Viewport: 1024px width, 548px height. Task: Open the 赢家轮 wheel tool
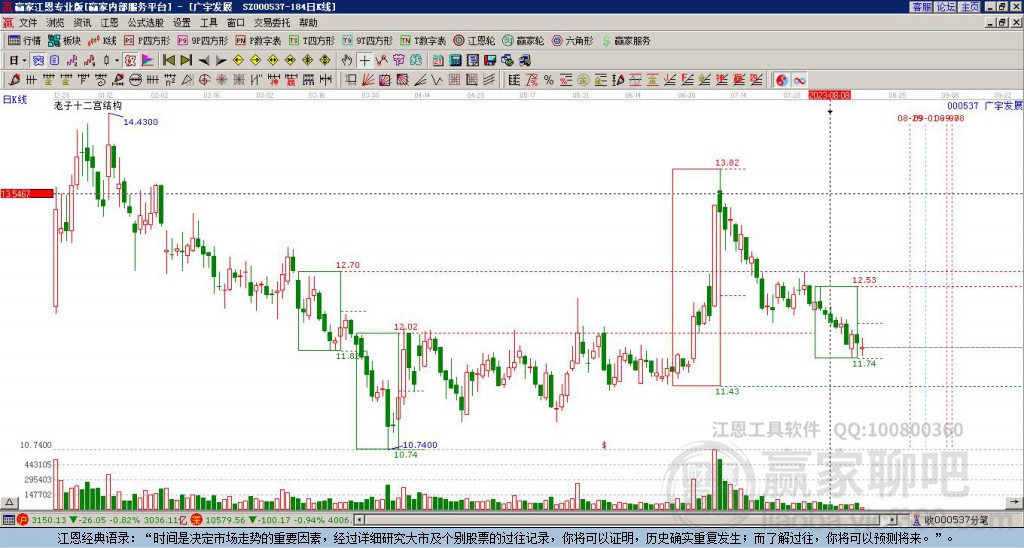[523, 40]
